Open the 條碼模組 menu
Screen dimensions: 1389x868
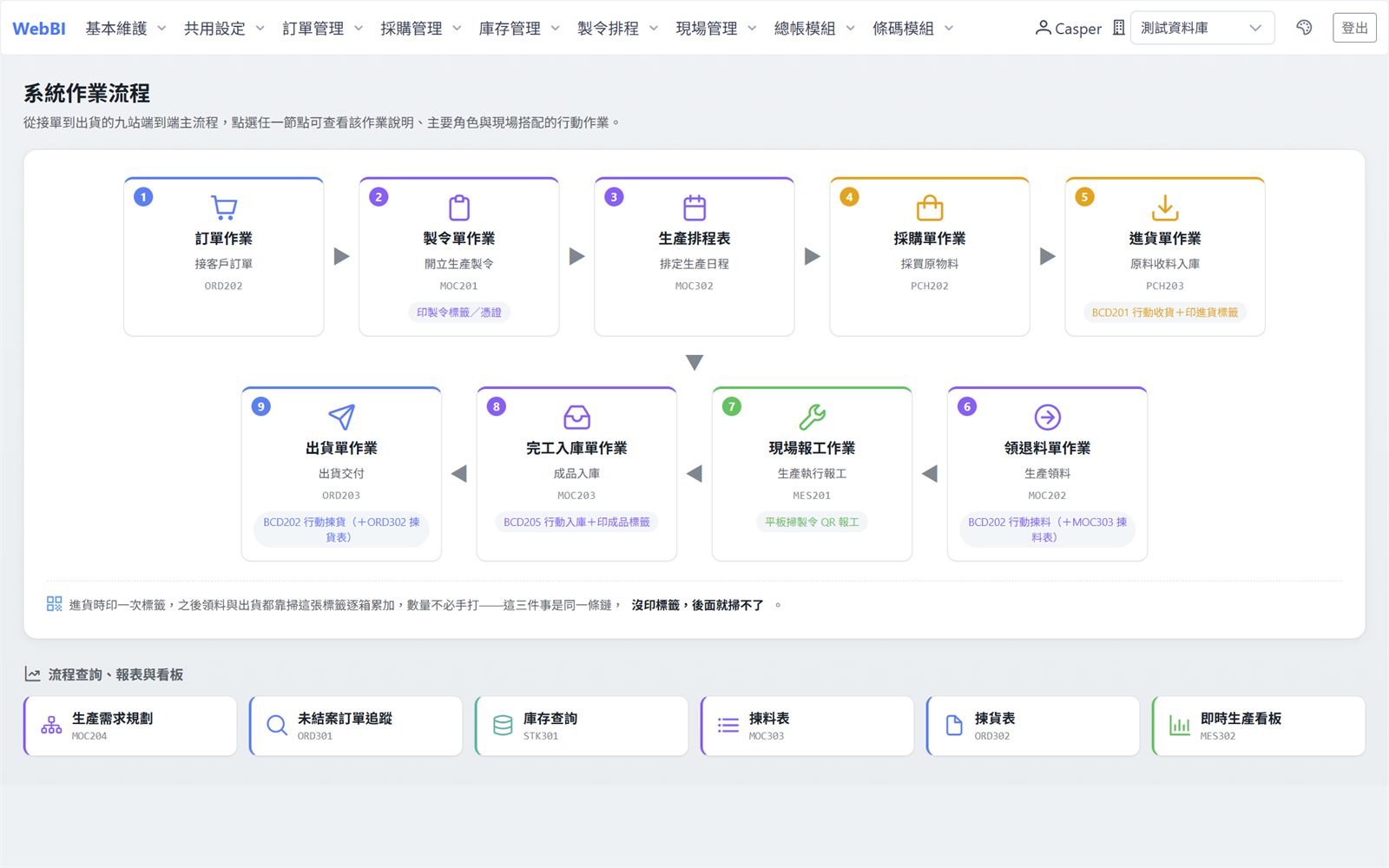point(913,29)
